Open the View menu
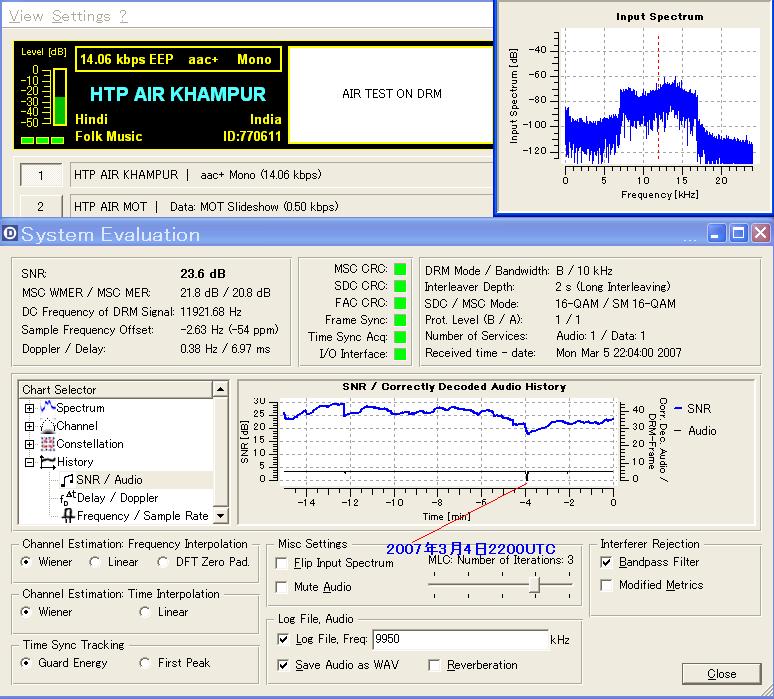This screenshot has width=774, height=699. click(x=26, y=16)
